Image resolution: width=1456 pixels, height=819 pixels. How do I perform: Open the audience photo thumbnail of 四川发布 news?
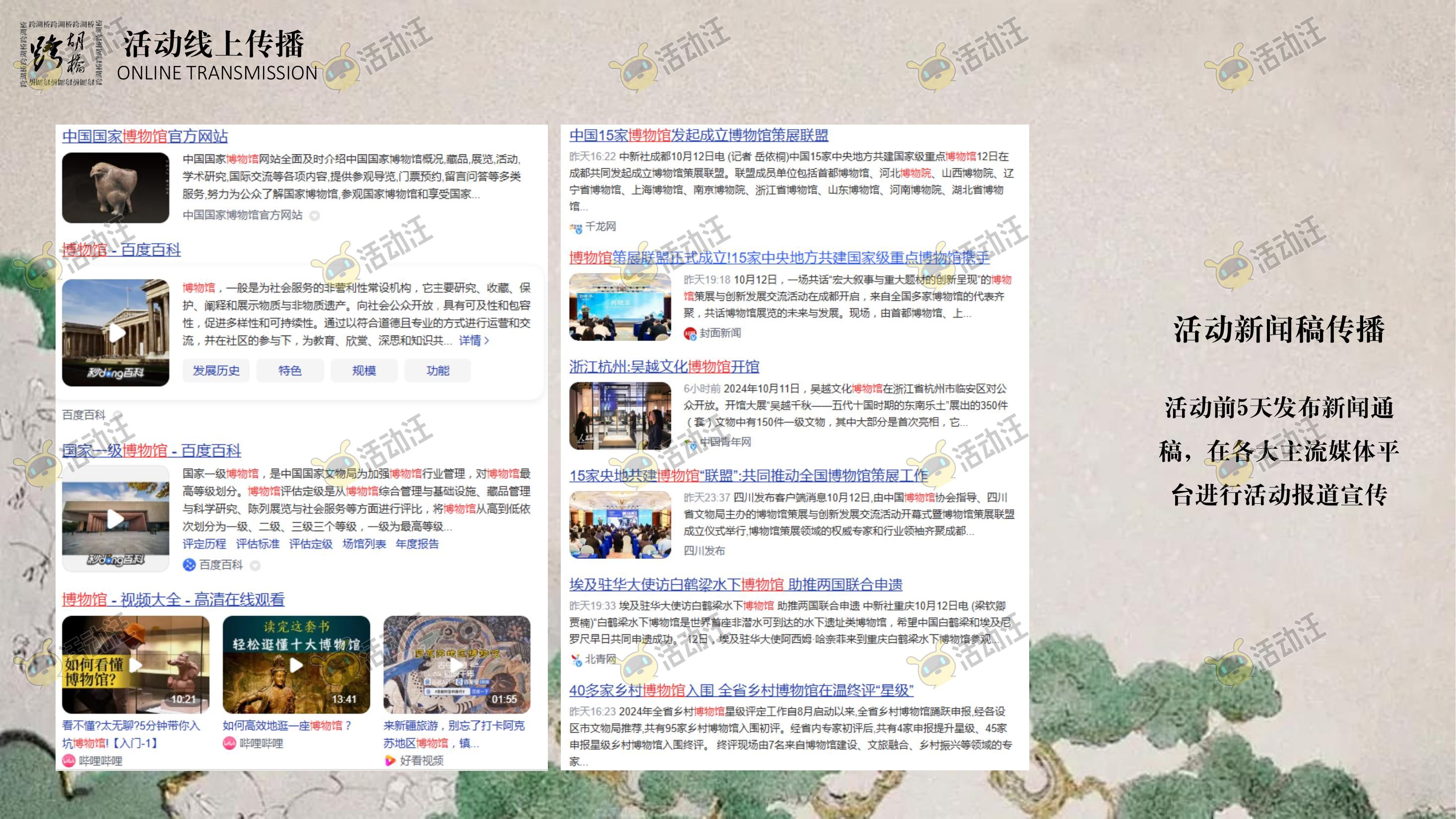coord(620,525)
